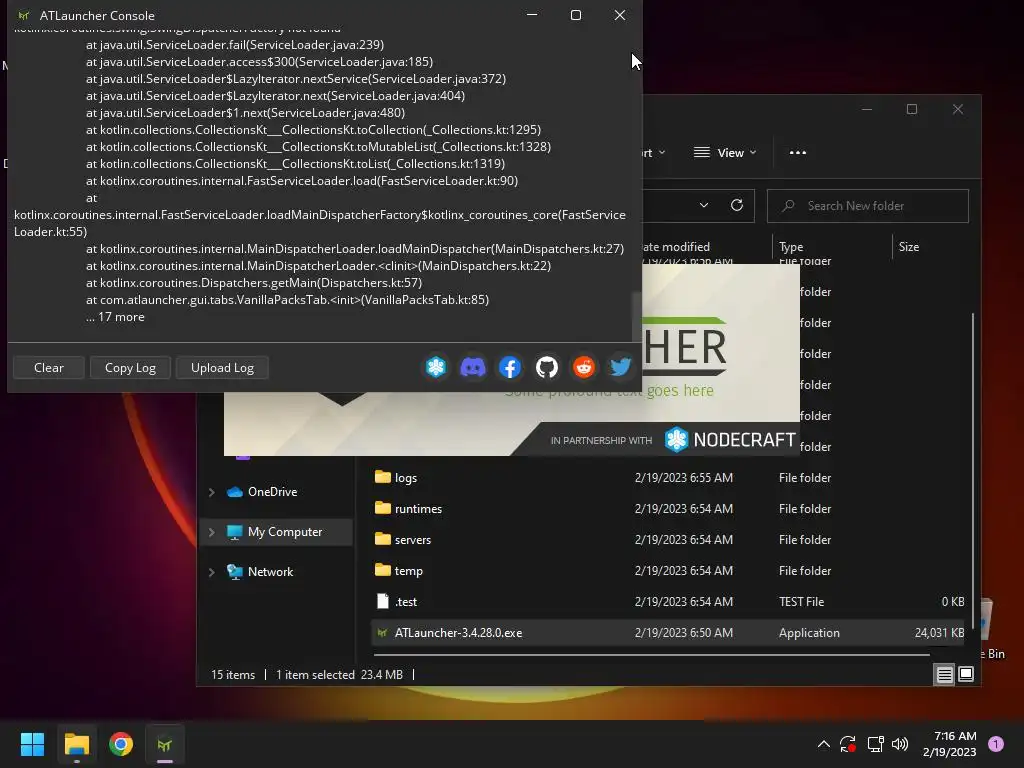Open File Explorer from taskbar

point(76,744)
